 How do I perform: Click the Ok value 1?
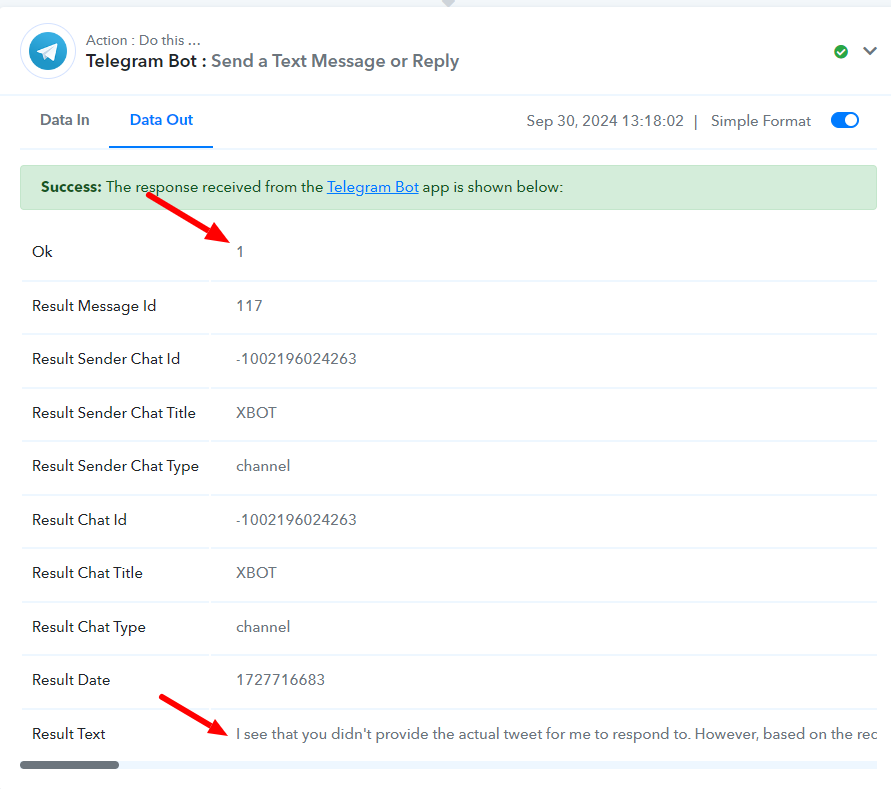click(x=240, y=252)
